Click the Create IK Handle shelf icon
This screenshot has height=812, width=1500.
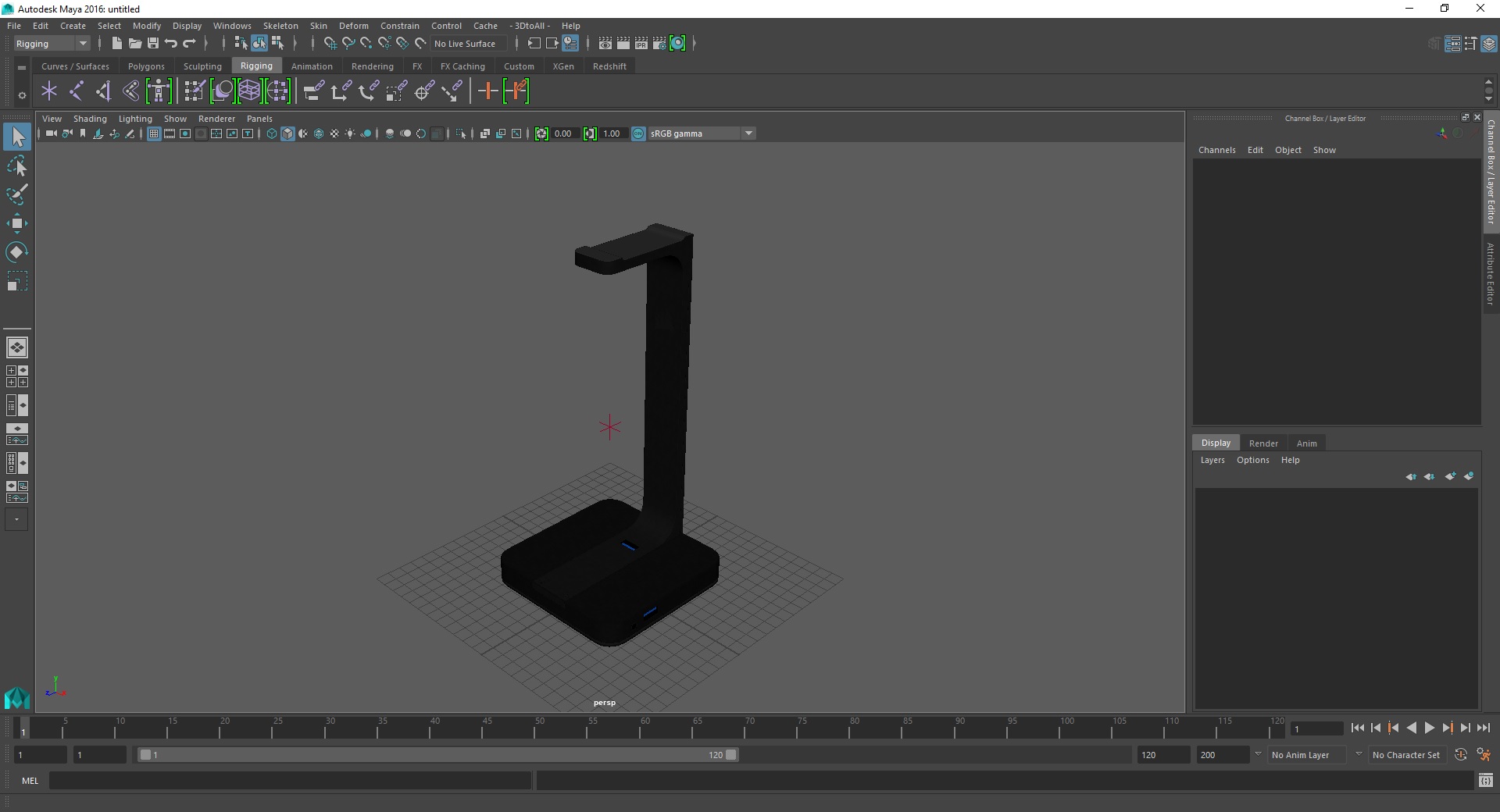(104, 91)
